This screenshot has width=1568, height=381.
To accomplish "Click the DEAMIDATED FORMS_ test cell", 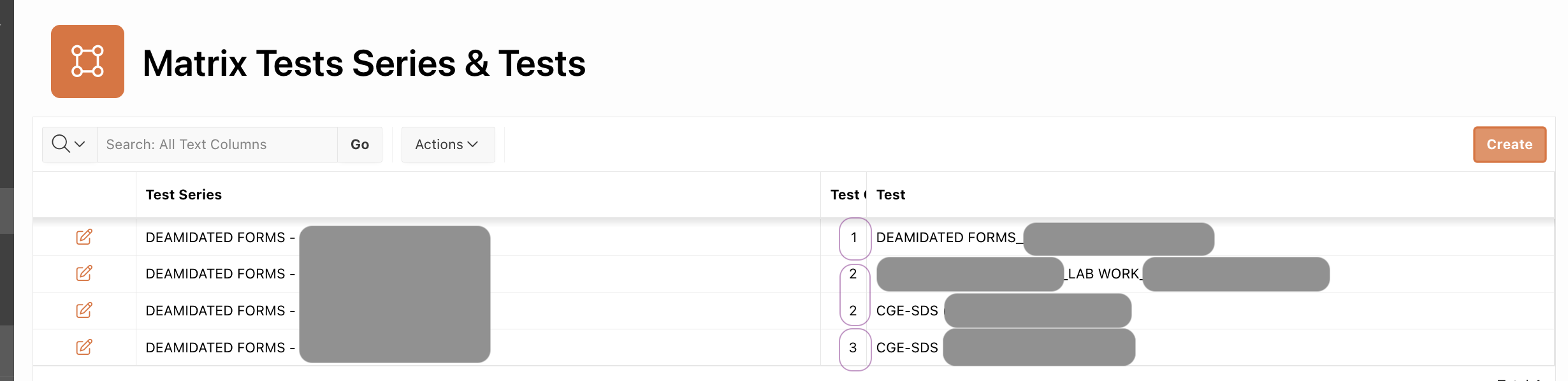I will 946,238.
